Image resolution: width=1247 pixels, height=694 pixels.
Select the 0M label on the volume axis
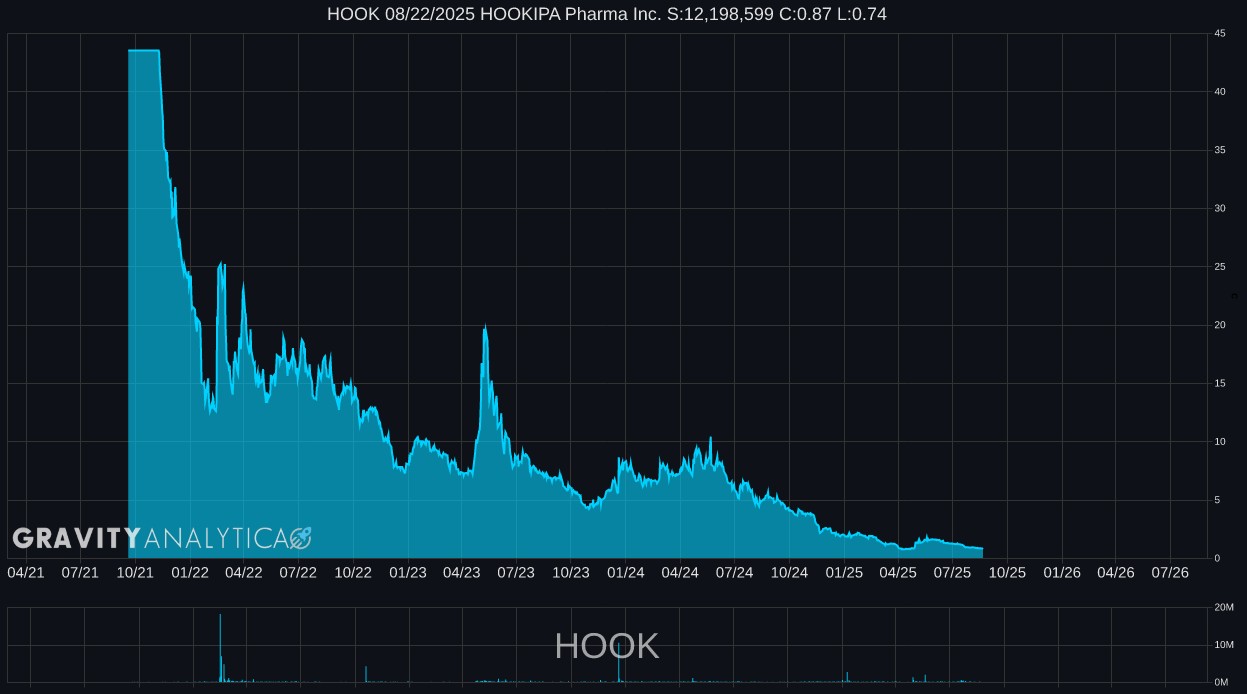click(1222, 682)
